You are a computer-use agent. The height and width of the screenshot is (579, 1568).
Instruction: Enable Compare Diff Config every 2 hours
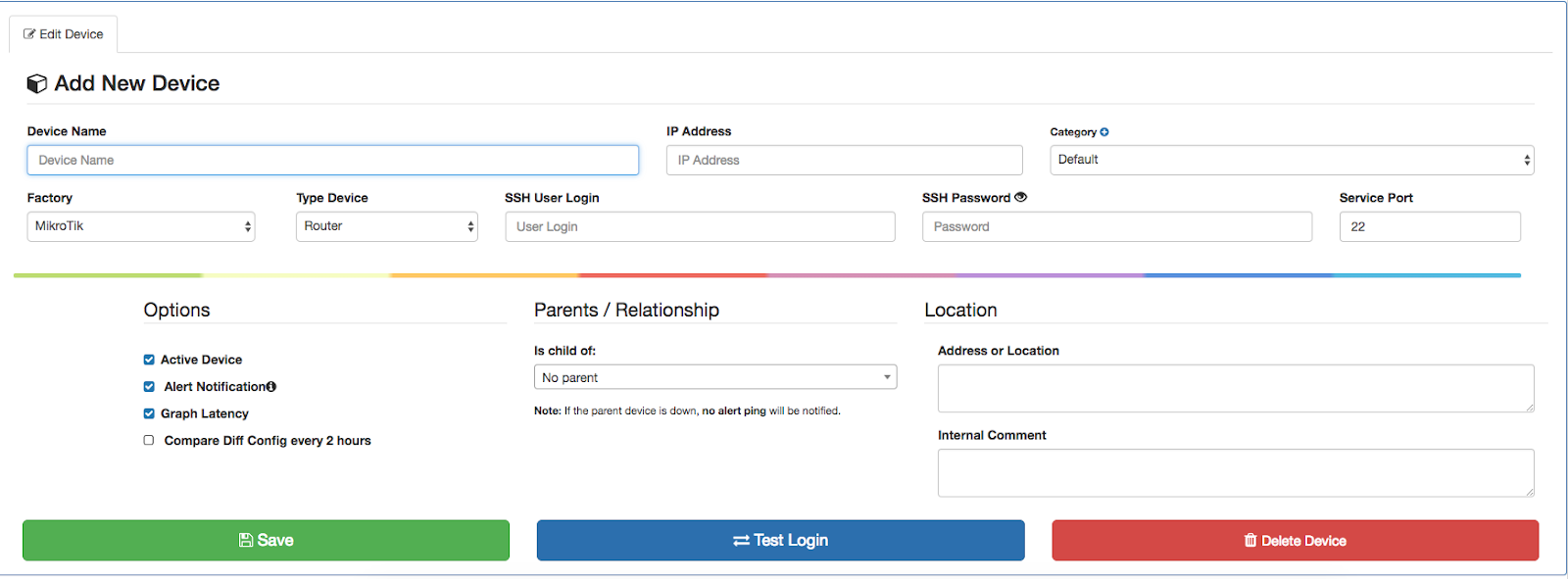coord(149,441)
